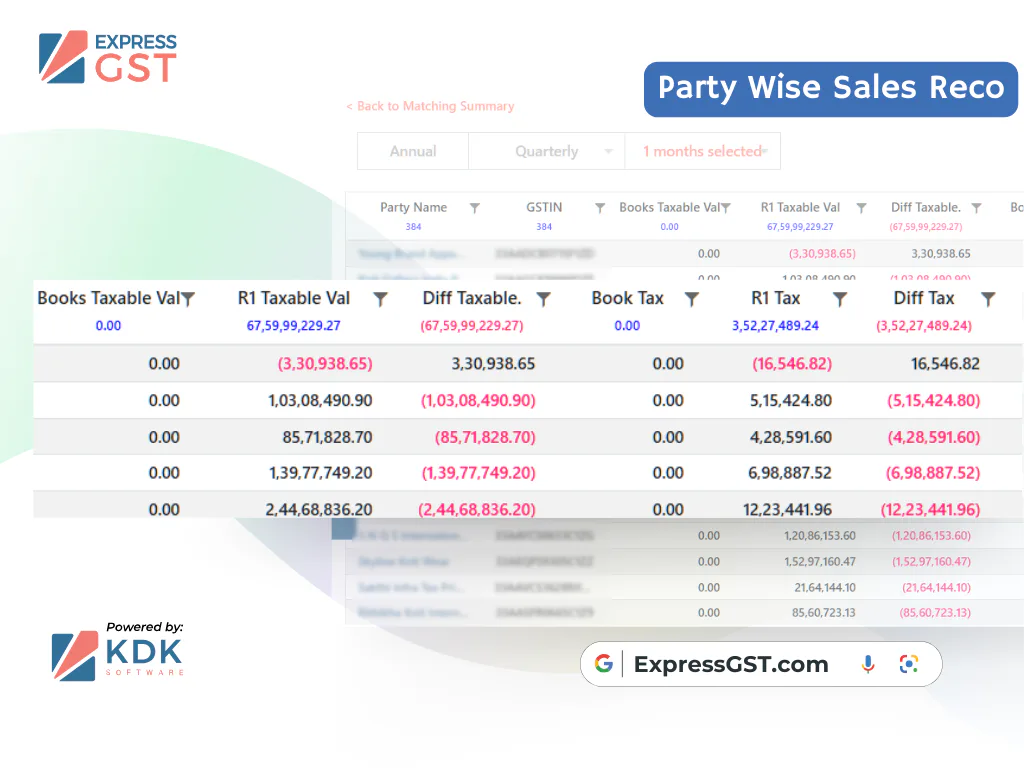1024x768 pixels.
Task: Go back to Matching Summary
Action: pyautogui.click(x=430, y=106)
